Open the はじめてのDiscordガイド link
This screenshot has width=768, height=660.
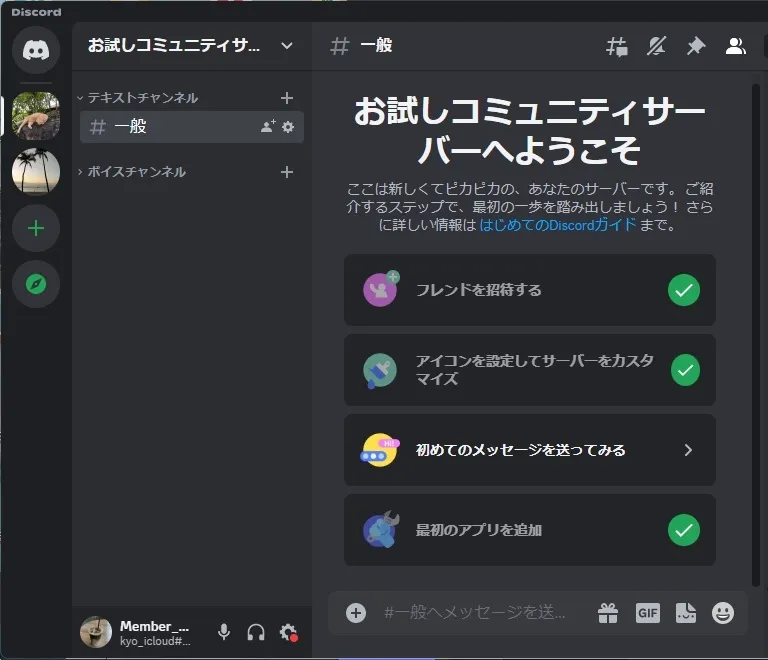(x=558, y=225)
